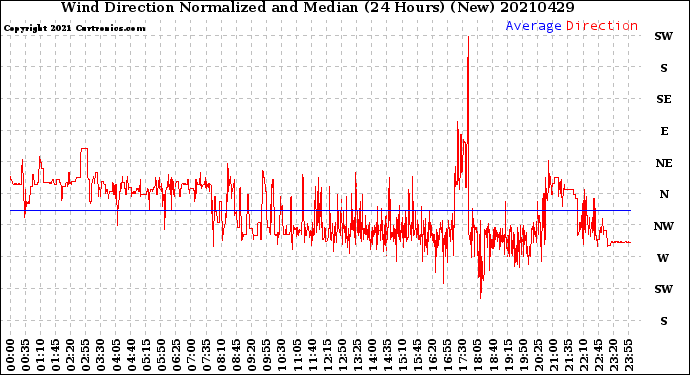Image resolution: width=690 pixels, height=375 pixels.
Task: Click the blue horizontal average line
Action: point(320,210)
